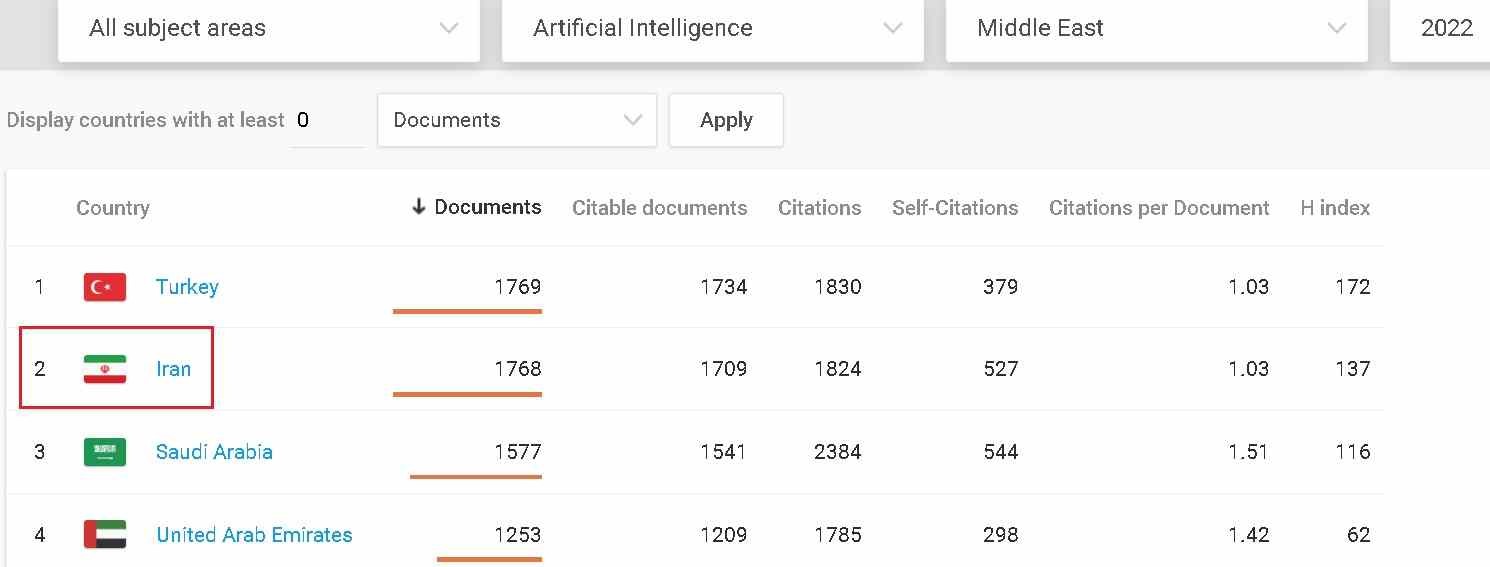1490x567 pixels.
Task: Click the Saudi Arabia flag icon
Action: pyautogui.click(x=105, y=452)
